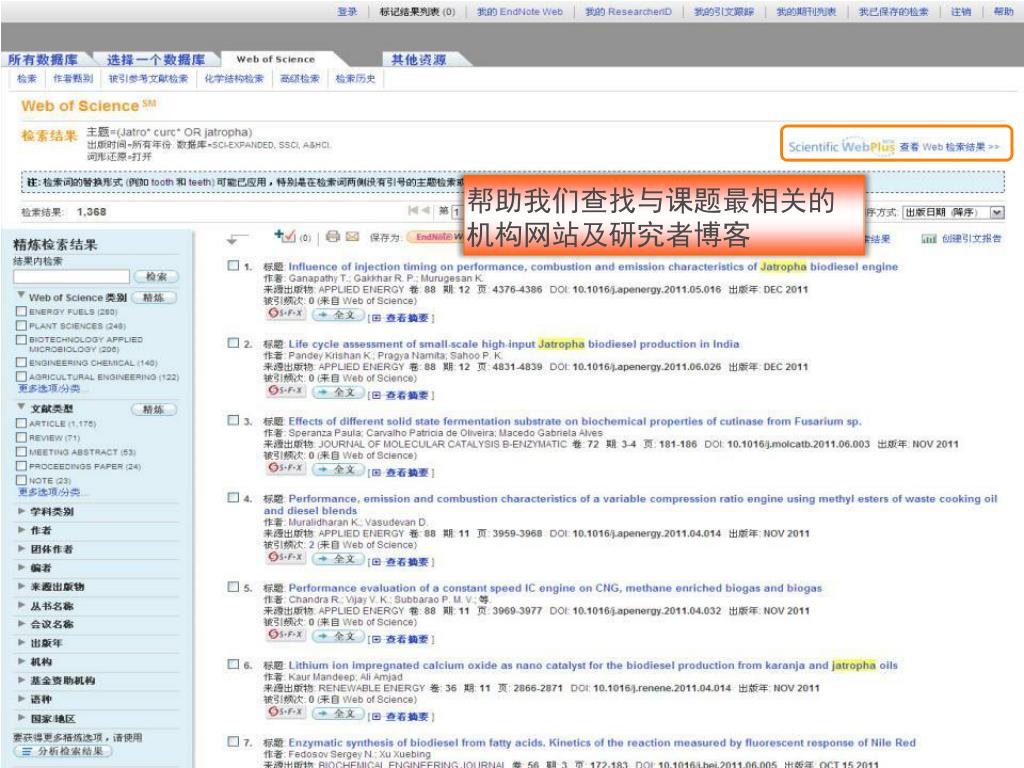Open 标记结果列表 (0) link
This screenshot has height=768, width=1024.
[417, 12]
